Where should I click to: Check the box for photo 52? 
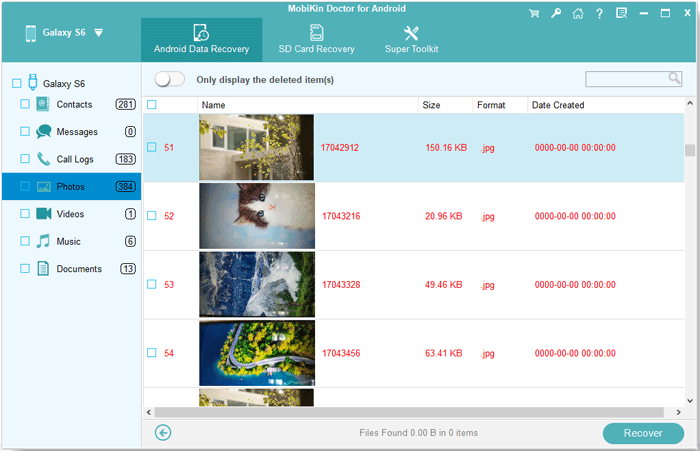click(x=152, y=216)
